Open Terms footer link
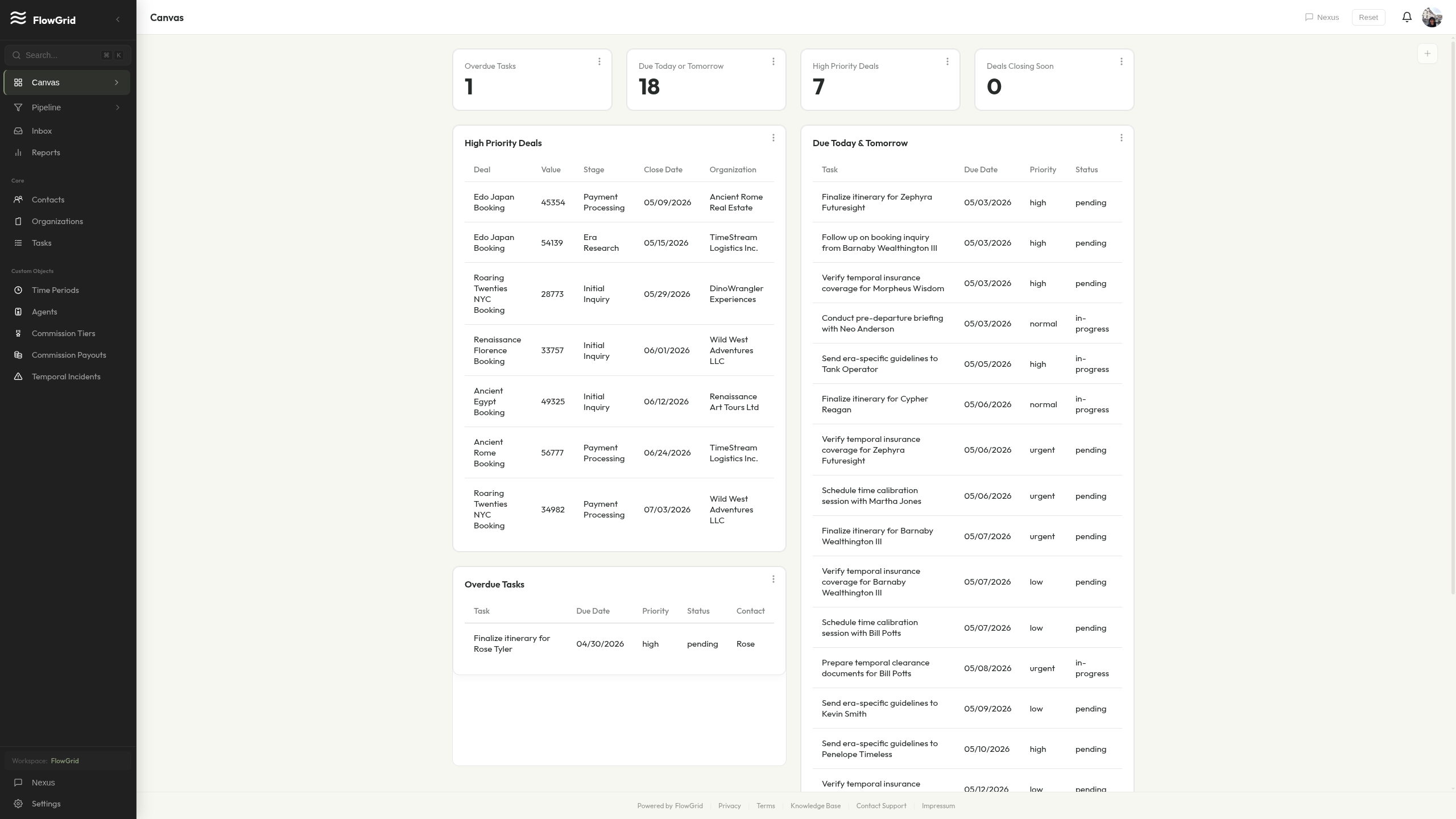This screenshot has height=819, width=1456. pos(766,806)
